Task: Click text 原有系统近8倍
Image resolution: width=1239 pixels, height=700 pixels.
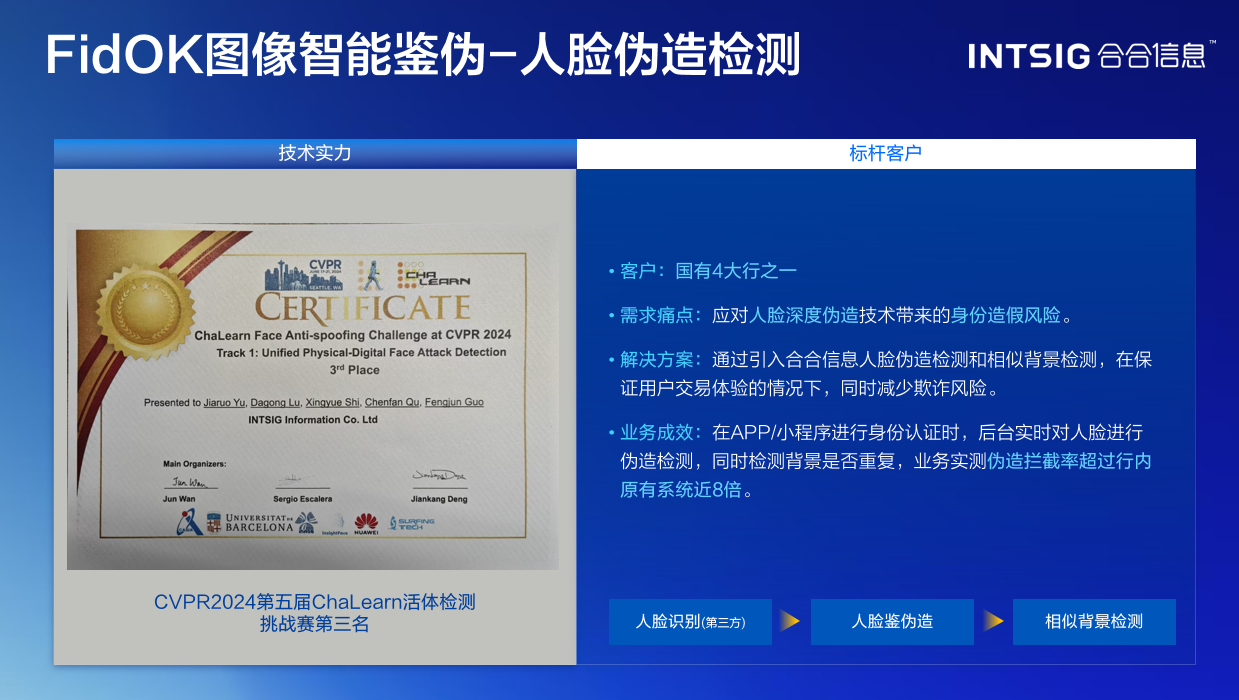Action: pos(680,491)
